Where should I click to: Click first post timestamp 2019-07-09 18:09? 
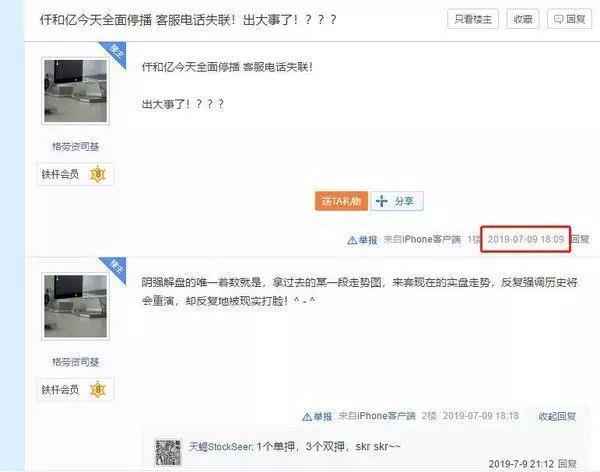tap(525, 239)
